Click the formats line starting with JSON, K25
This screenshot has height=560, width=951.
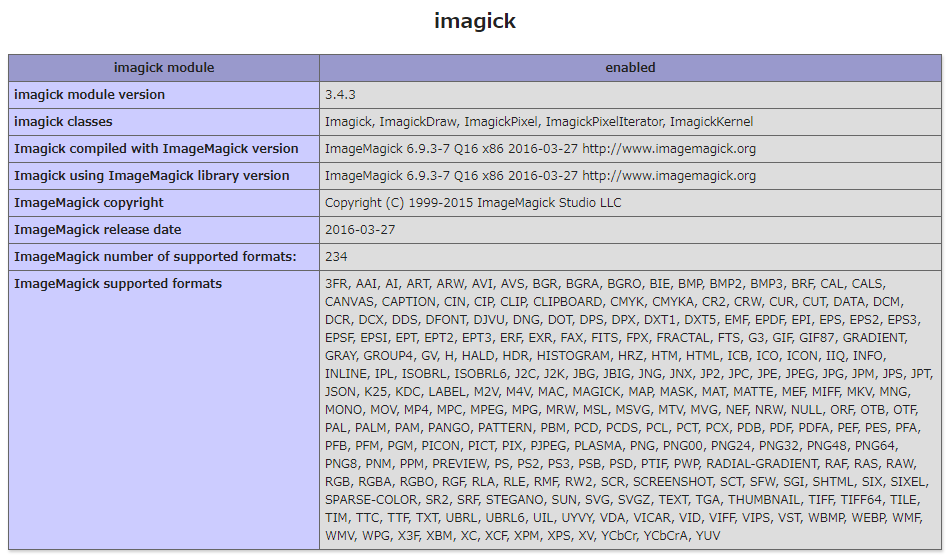(x=617, y=392)
